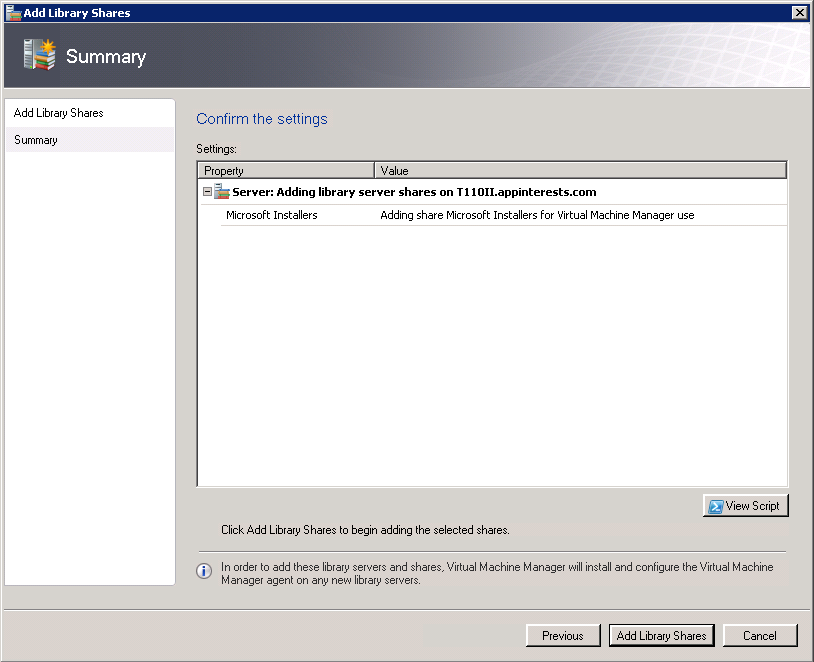Click the library books icon beside Summary

(x=39, y=55)
